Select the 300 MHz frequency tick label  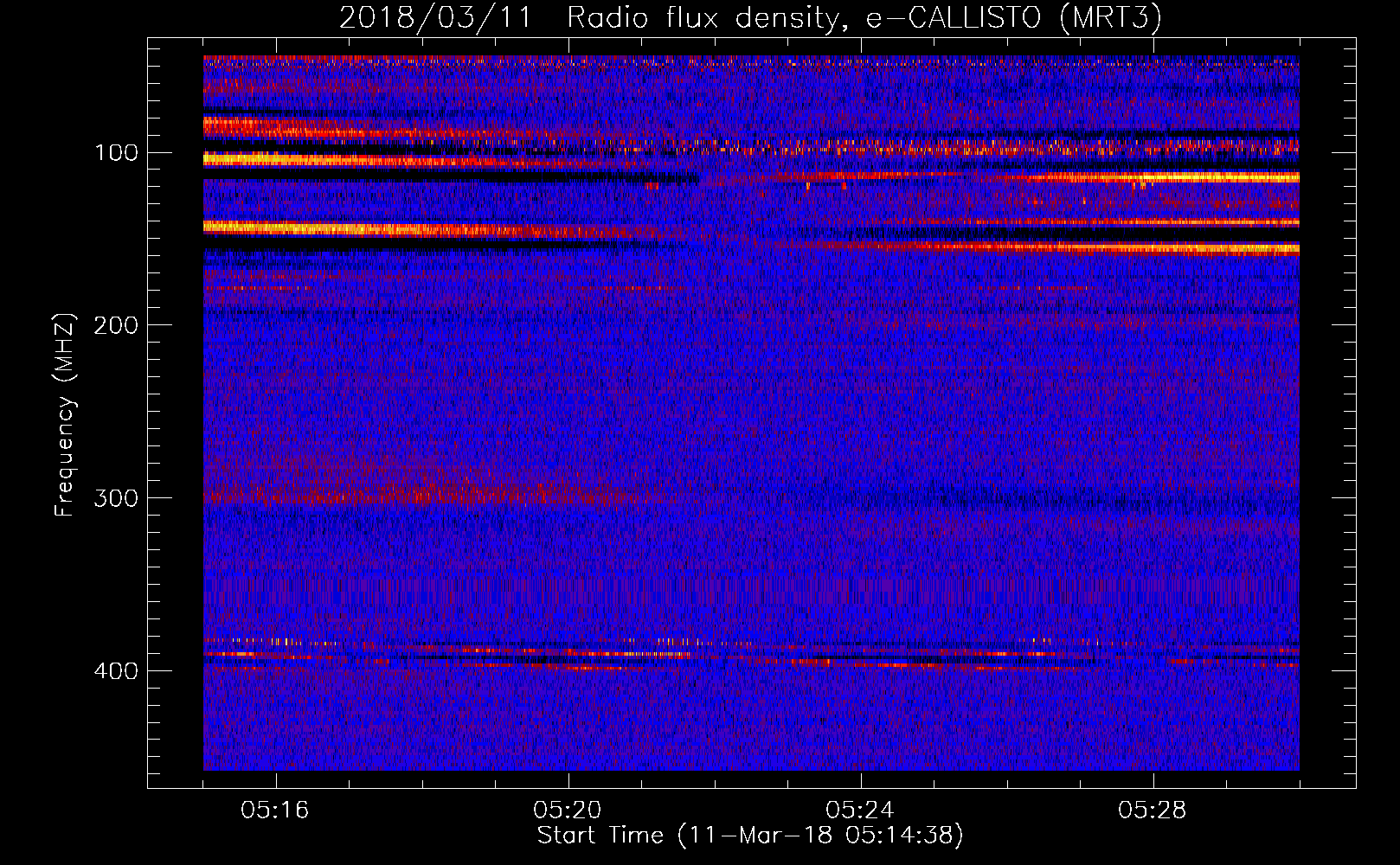(116, 498)
